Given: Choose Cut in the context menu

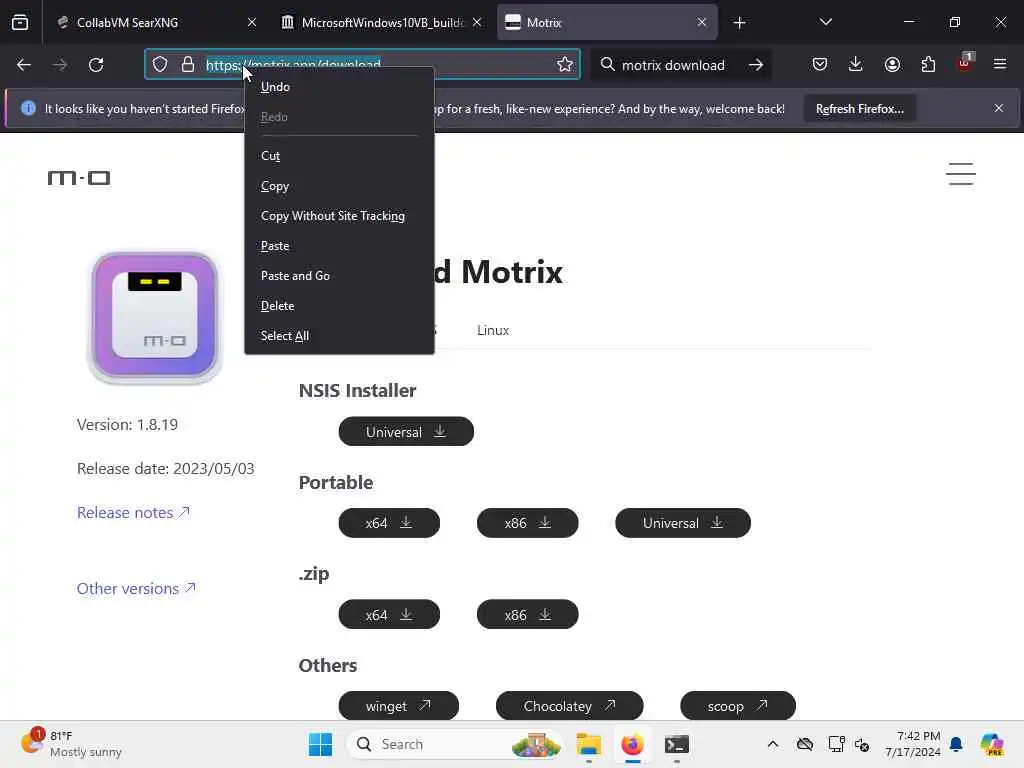Looking at the screenshot, I should tap(339, 156).
